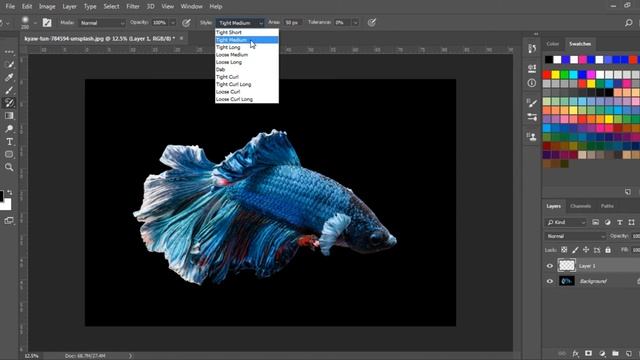The width and height of the screenshot is (640, 360).
Task: Create a new group folder icon
Action: 616,353
